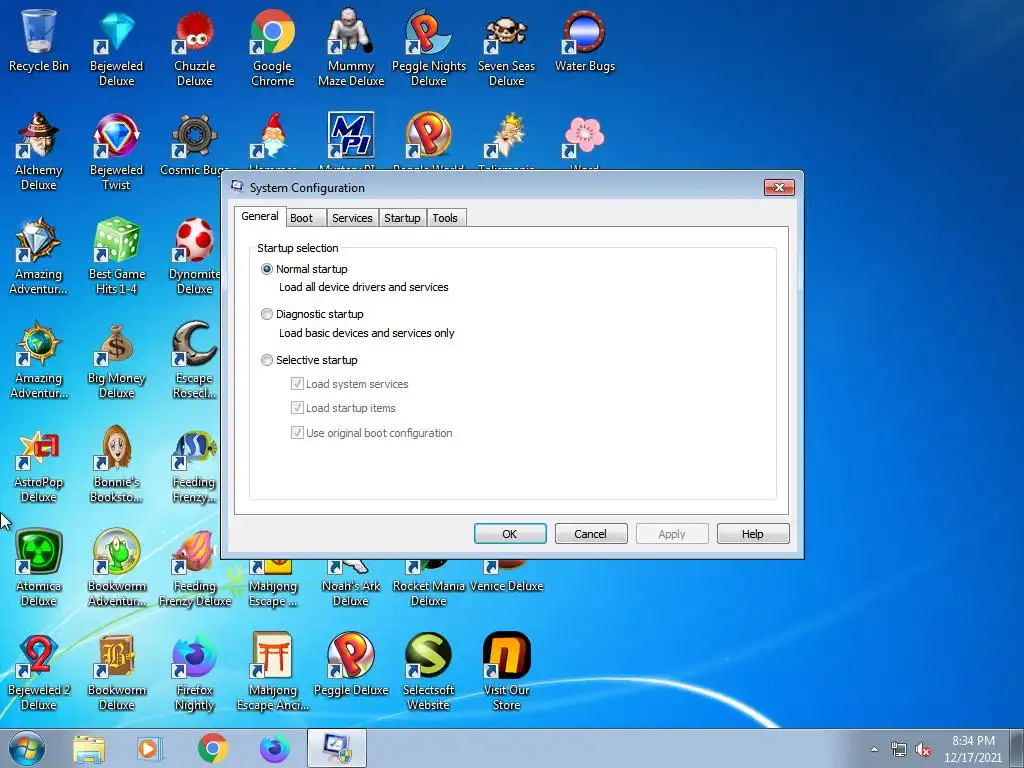Screen dimensions: 1024x768
Task: Go to the Startup tab
Action: point(402,218)
